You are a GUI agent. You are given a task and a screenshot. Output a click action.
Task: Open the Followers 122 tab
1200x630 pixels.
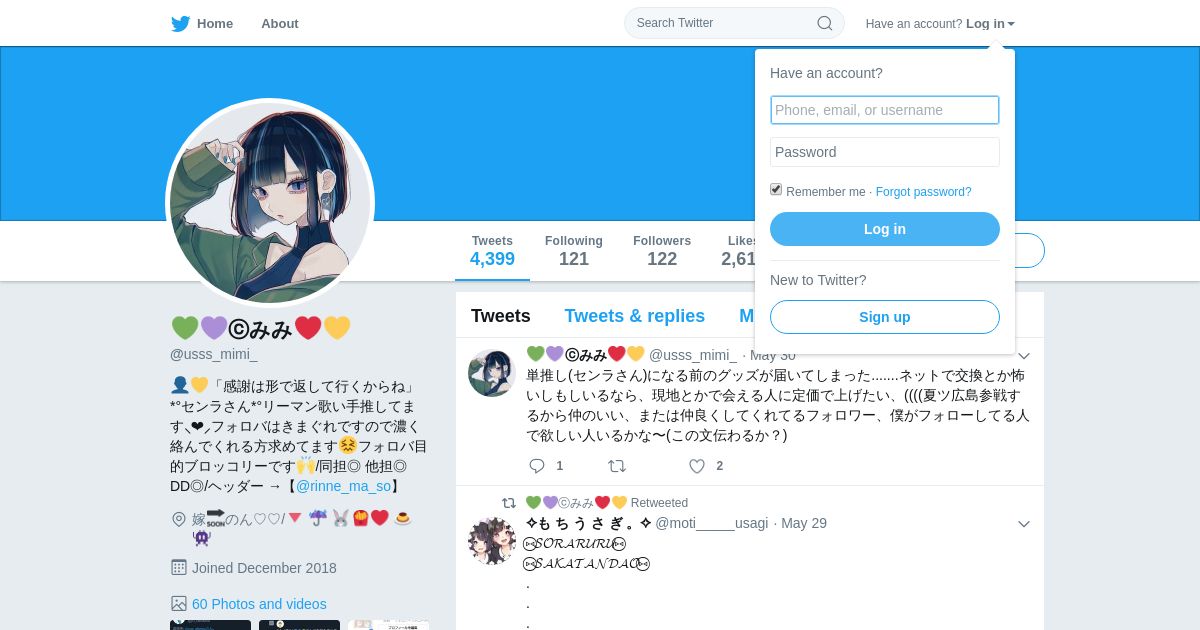tap(662, 251)
